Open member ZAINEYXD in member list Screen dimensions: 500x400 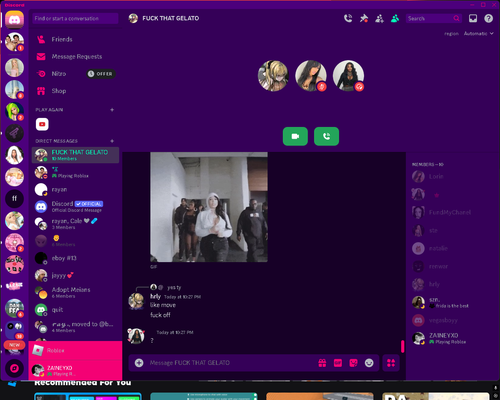pyautogui.click(x=452, y=338)
